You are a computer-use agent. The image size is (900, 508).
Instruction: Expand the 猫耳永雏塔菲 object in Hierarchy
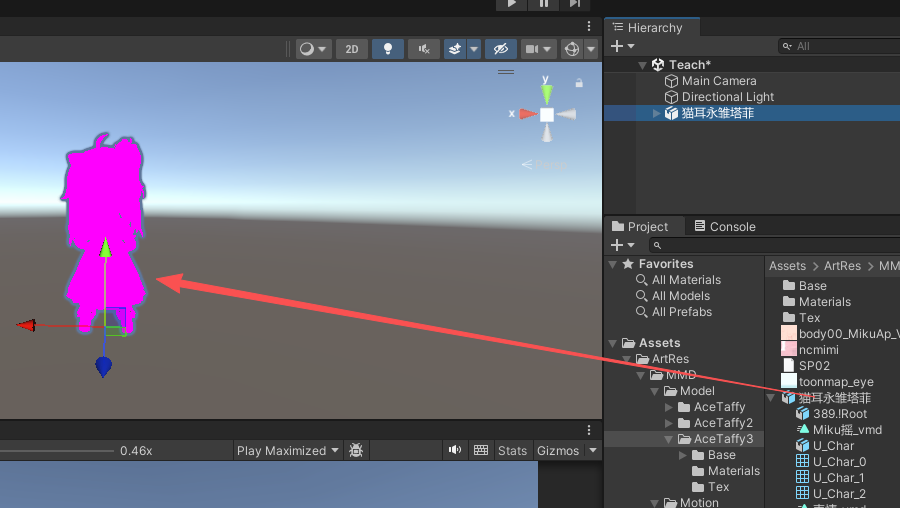click(656, 113)
